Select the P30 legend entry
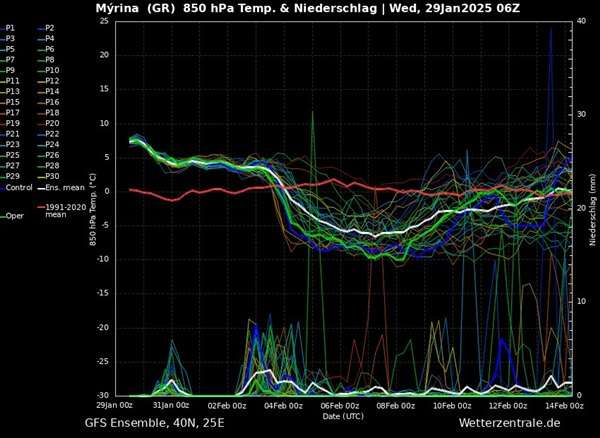Screen dimensions: 600x438 point(52,176)
